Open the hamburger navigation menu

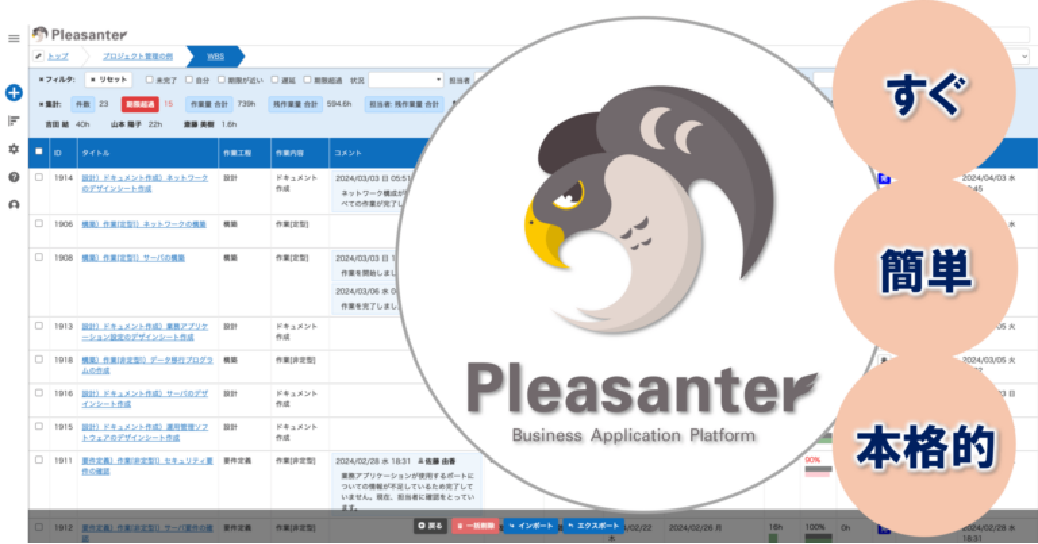pos(13,38)
